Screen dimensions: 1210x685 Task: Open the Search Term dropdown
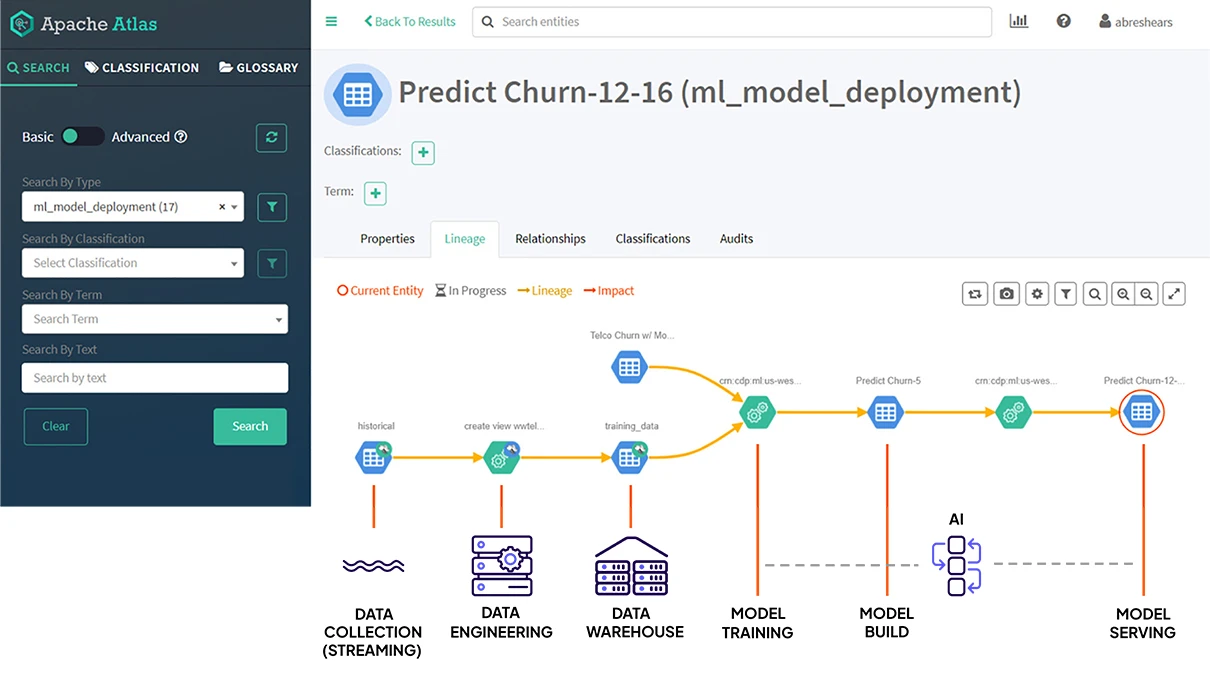(x=154, y=318)
